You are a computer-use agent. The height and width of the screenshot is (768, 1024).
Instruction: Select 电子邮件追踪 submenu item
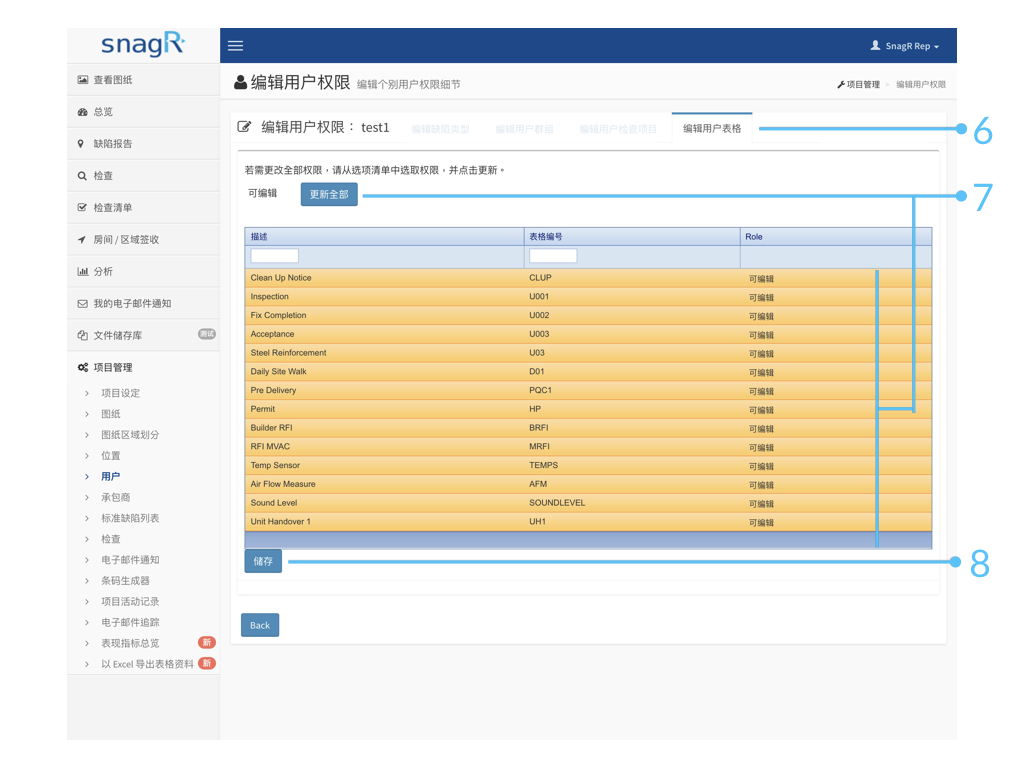click(130, 623)
